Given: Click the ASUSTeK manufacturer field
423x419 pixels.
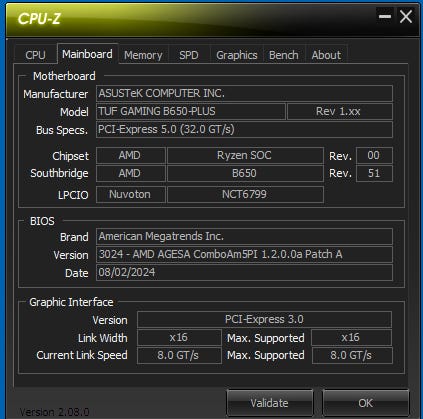Looking at the screenshot, I should click(244, 94).
